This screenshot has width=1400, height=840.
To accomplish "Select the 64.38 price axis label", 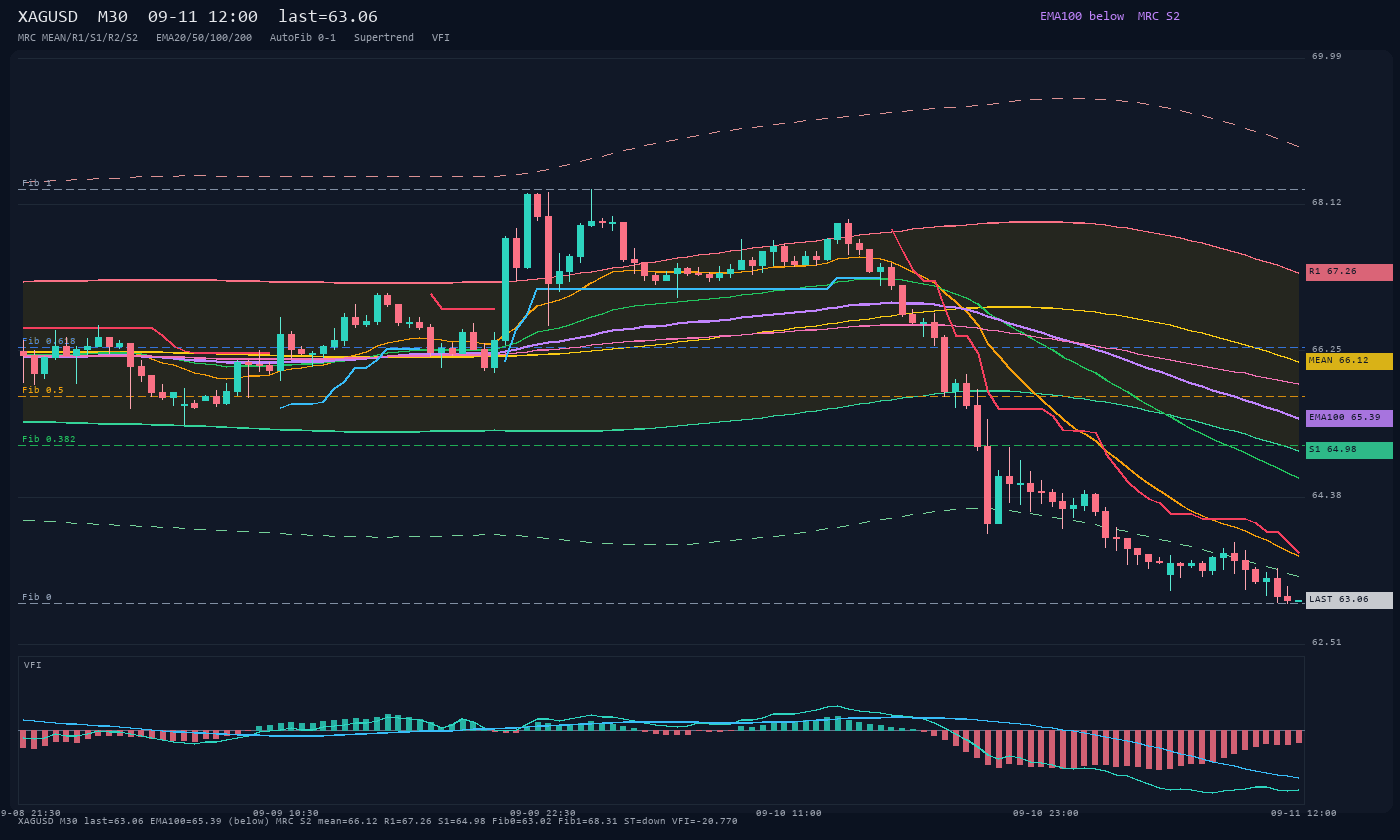I will 1327,495.
